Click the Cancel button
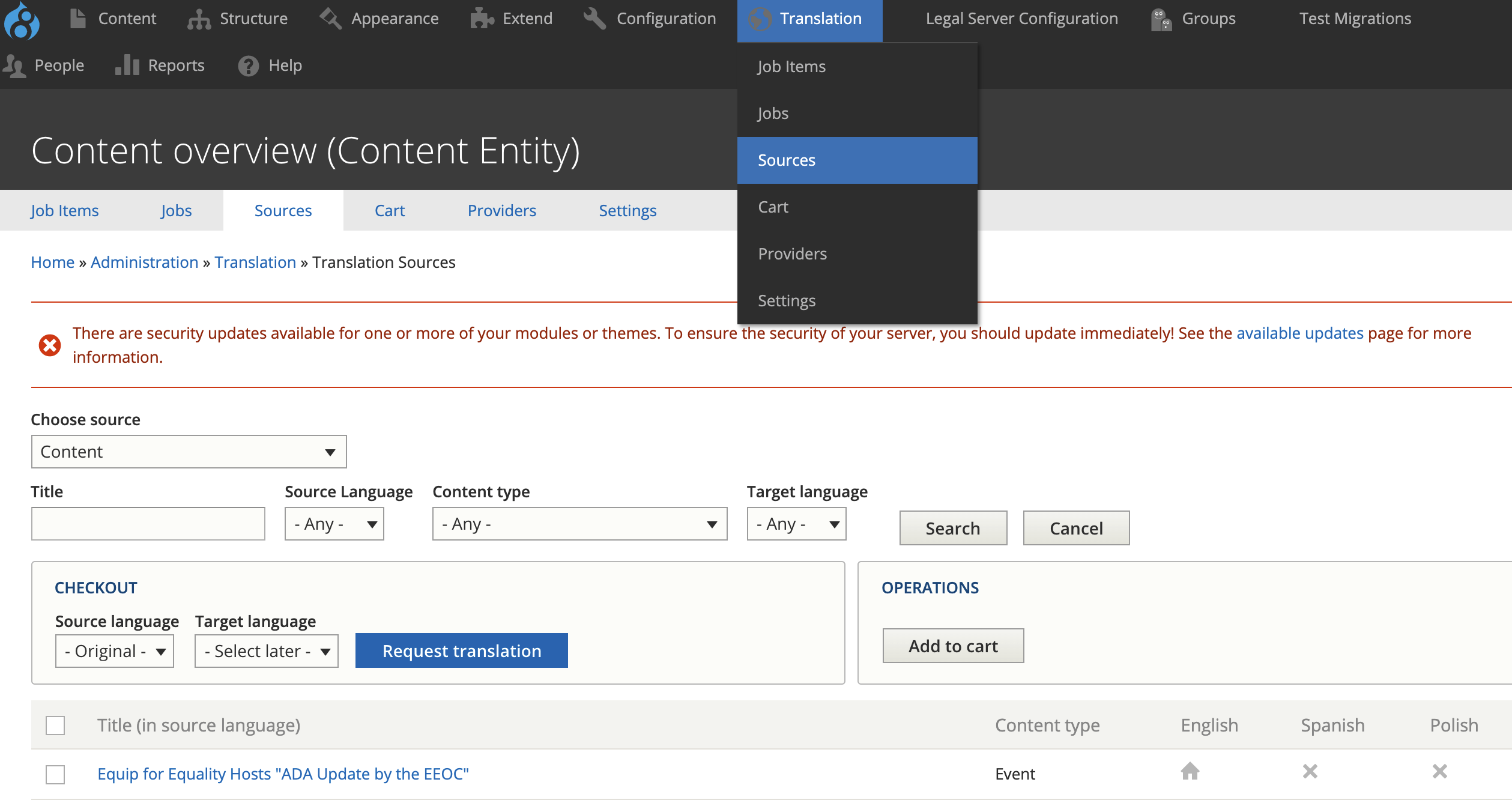Viewport: 1512px width, 812px height. (1076, 528)
